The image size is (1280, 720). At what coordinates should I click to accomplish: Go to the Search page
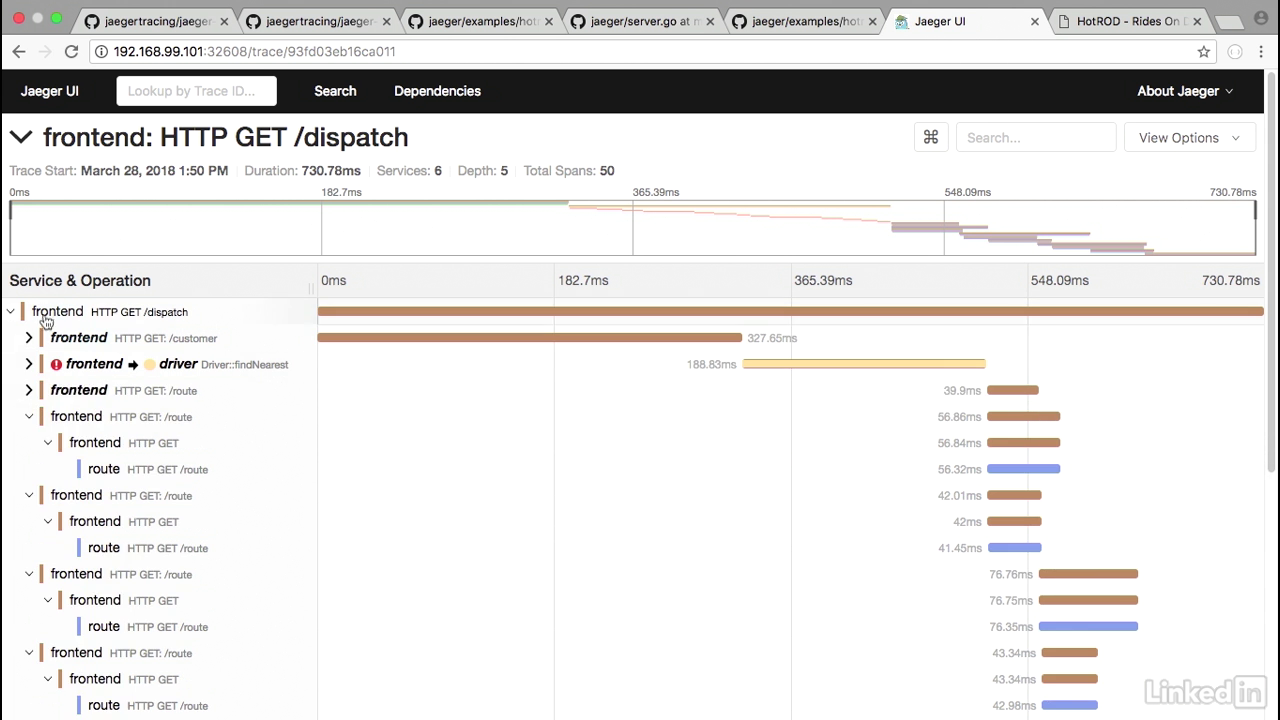tap(335, 91)
